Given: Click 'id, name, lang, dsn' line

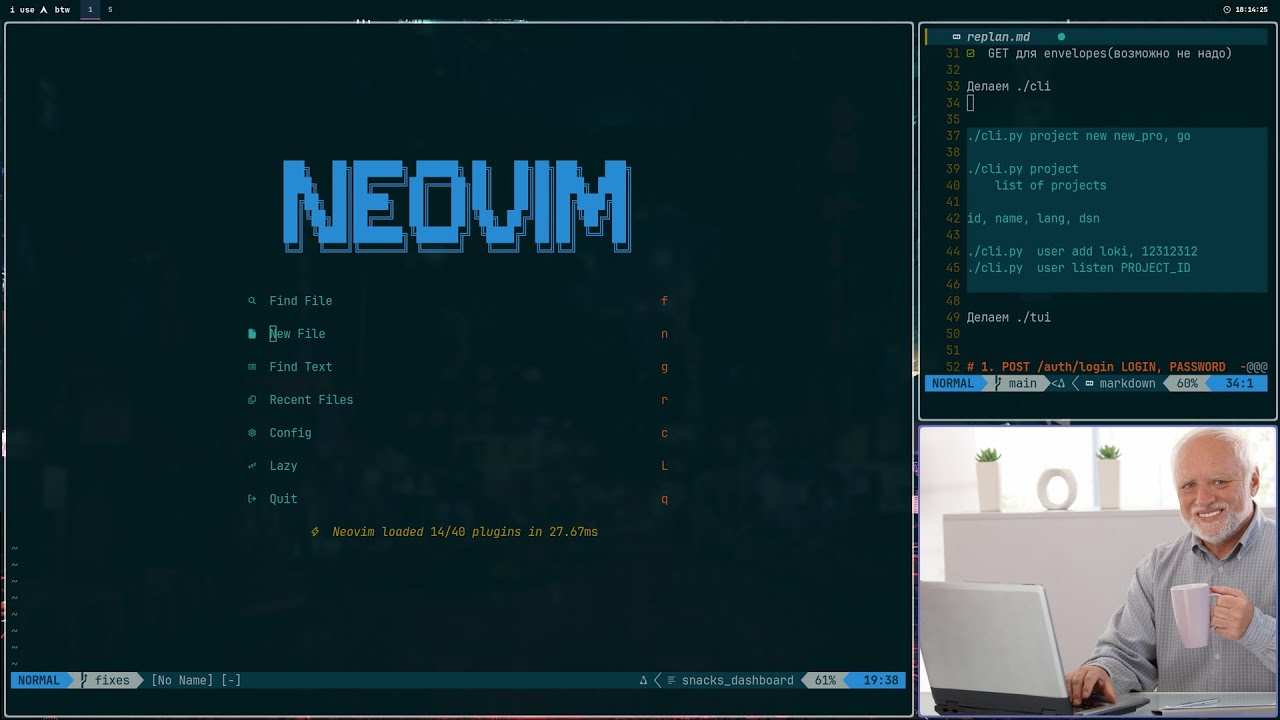Looking at the screenshot, I should 1033,218.
